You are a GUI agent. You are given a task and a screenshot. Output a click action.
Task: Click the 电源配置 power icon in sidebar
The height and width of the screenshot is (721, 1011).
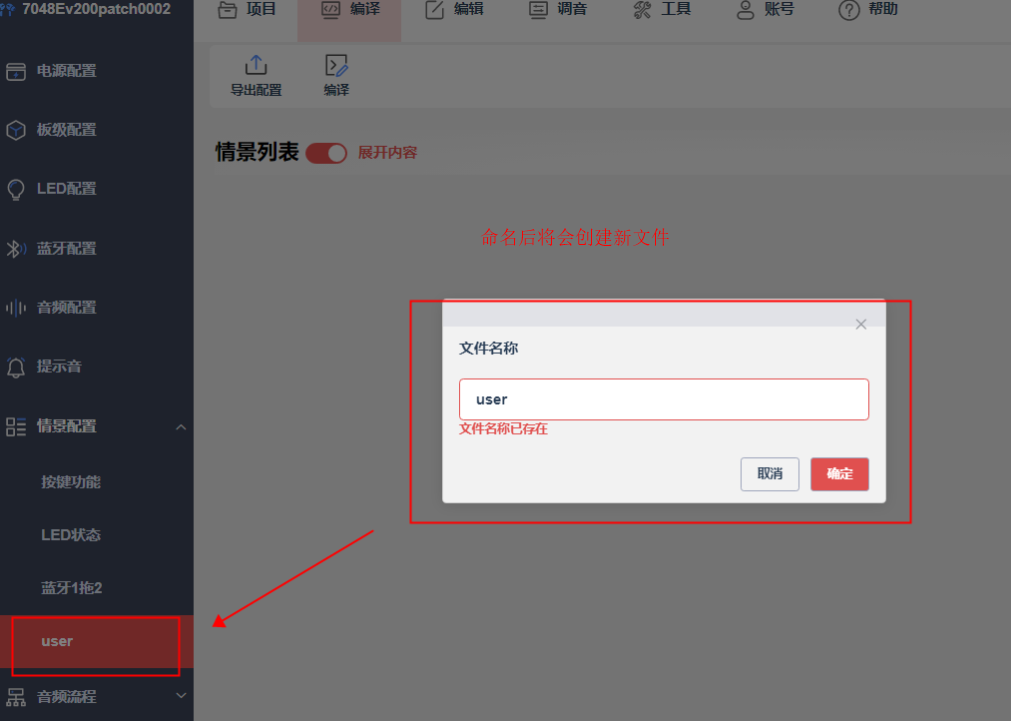[x=16, y=72]
